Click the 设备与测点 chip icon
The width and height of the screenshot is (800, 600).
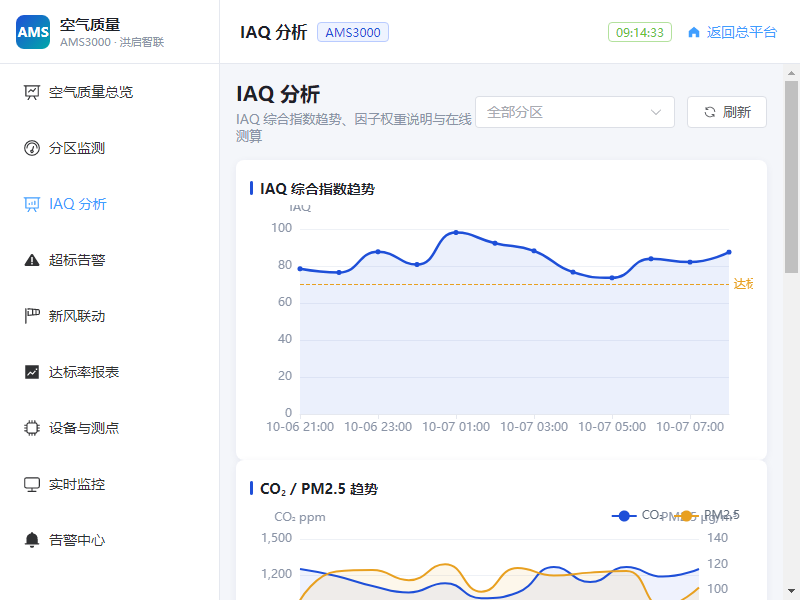(32, 428)
